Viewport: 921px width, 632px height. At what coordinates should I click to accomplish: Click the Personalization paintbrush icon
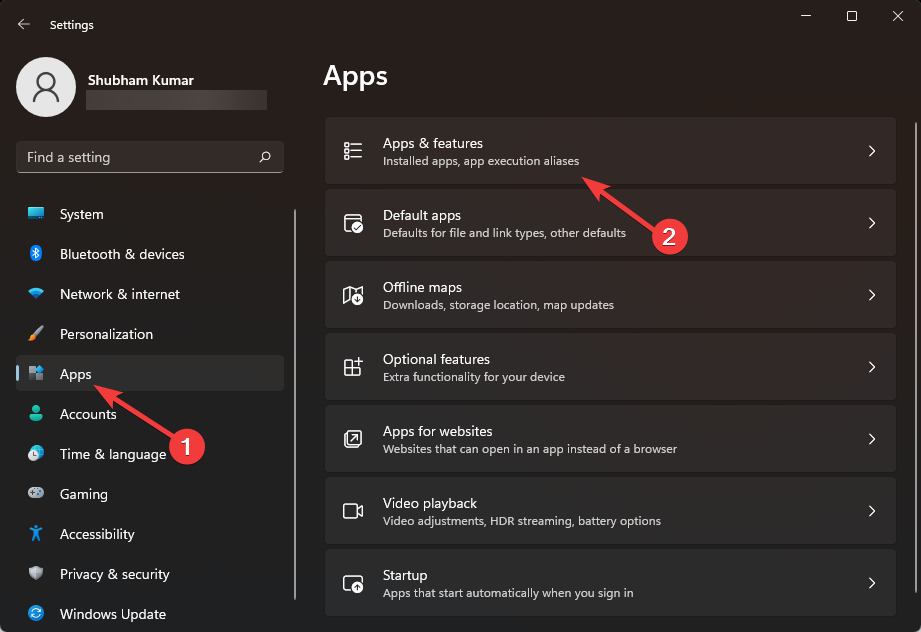coord(37,334)
